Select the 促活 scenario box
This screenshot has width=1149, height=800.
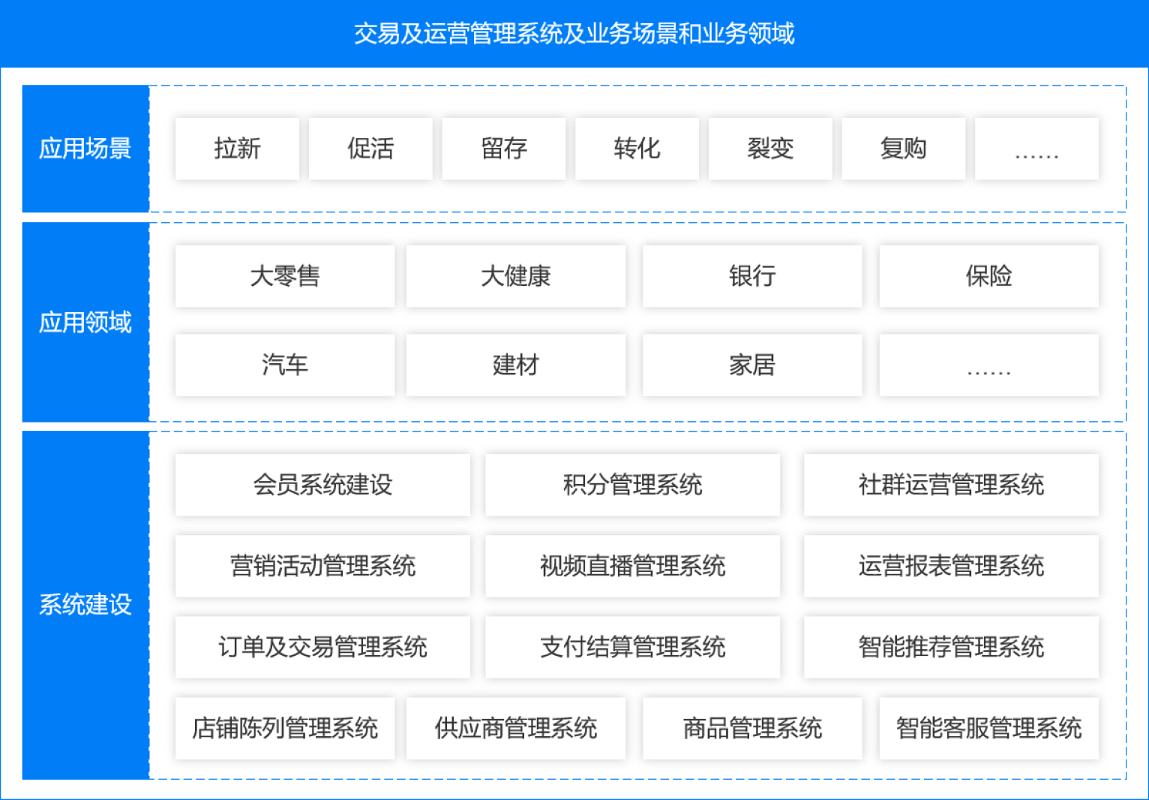coord(371,149)
